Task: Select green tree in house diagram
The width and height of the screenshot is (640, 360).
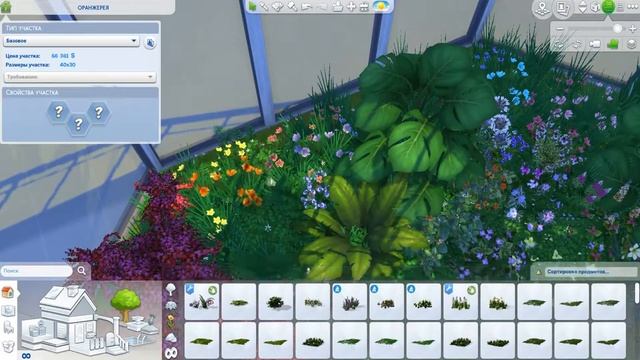Action: click(126, 304)
